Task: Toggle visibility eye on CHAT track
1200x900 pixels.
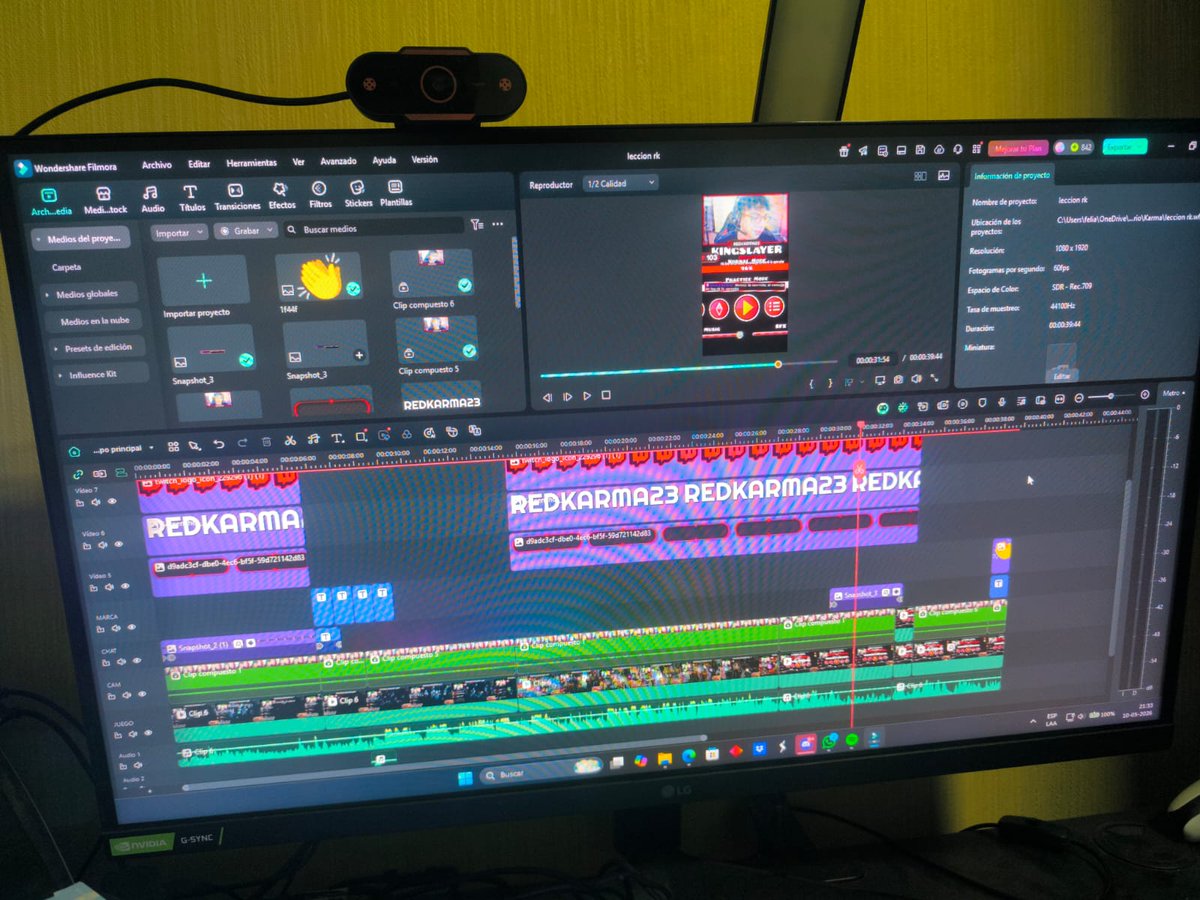Action: tap(136, 660)
